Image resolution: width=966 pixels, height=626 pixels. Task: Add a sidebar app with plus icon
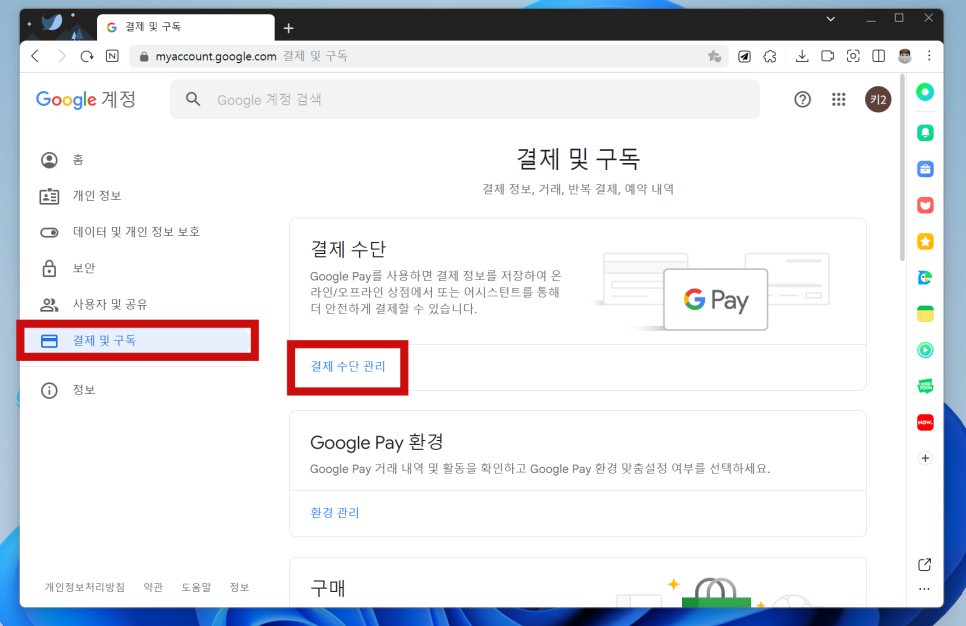(x=925, y=458)
